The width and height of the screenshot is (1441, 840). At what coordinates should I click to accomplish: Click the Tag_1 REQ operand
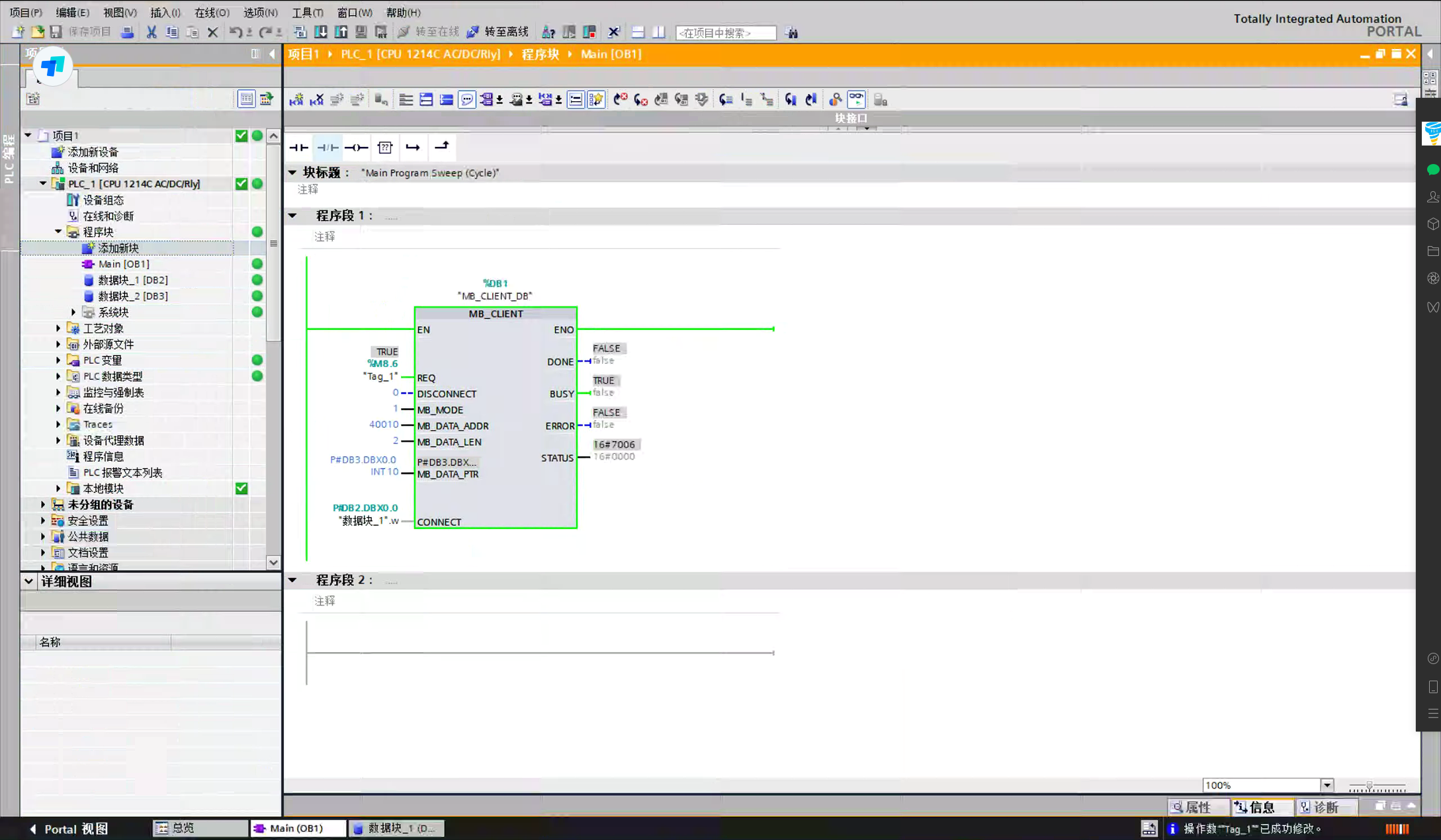[380, 376]
